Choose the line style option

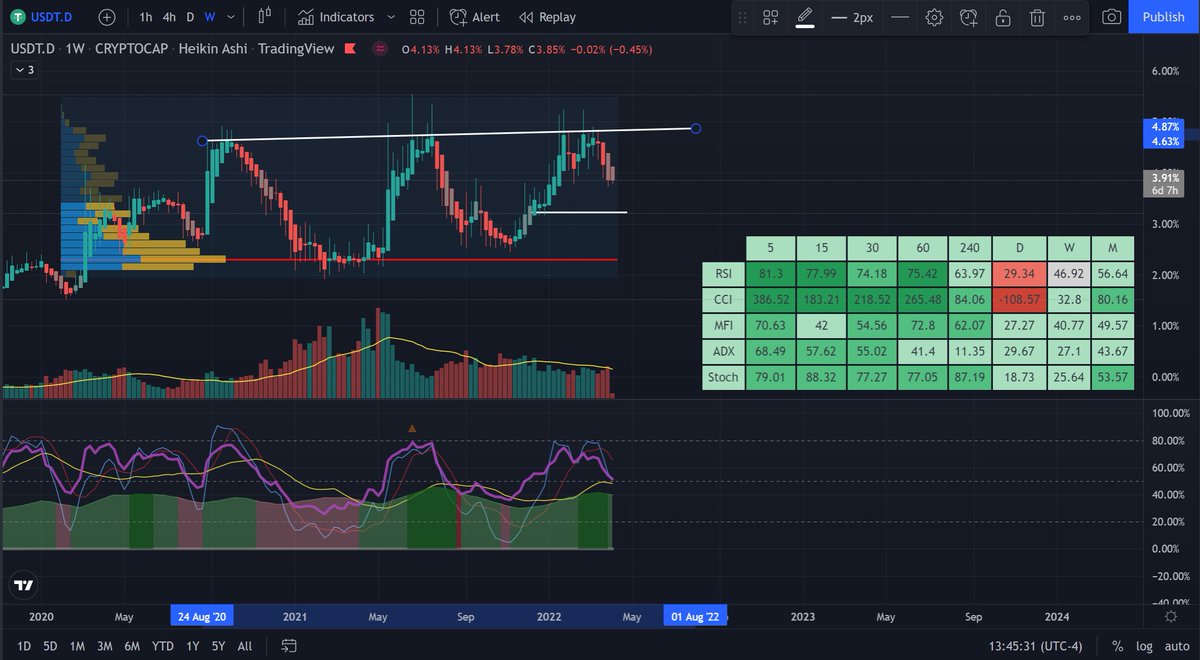(900, 18)
